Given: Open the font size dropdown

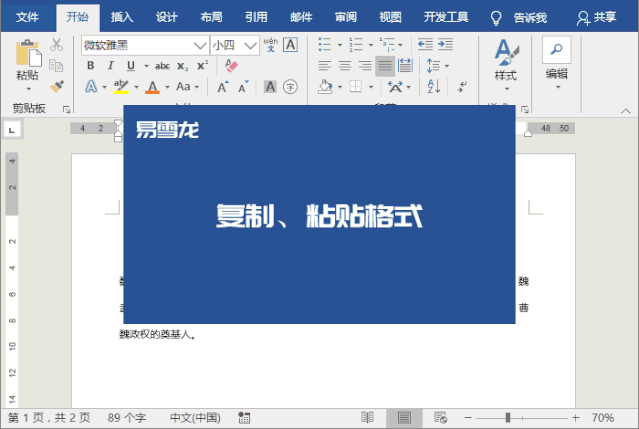Looking at the screenshot, I should click(250, 46).
